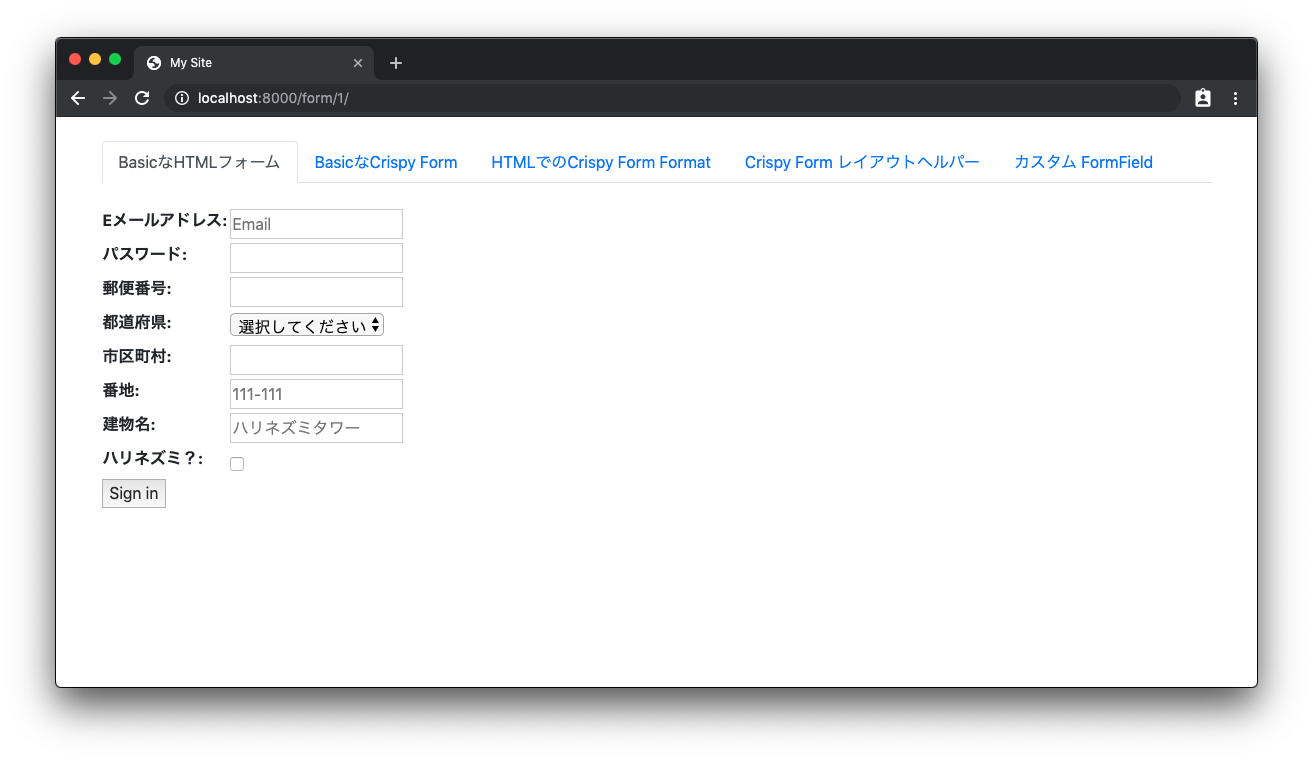Image resolution: width=1313 pixels, height=761 pixels.
Task: Select the カスタム FormField tab
Action: [x=1083, y=162]
